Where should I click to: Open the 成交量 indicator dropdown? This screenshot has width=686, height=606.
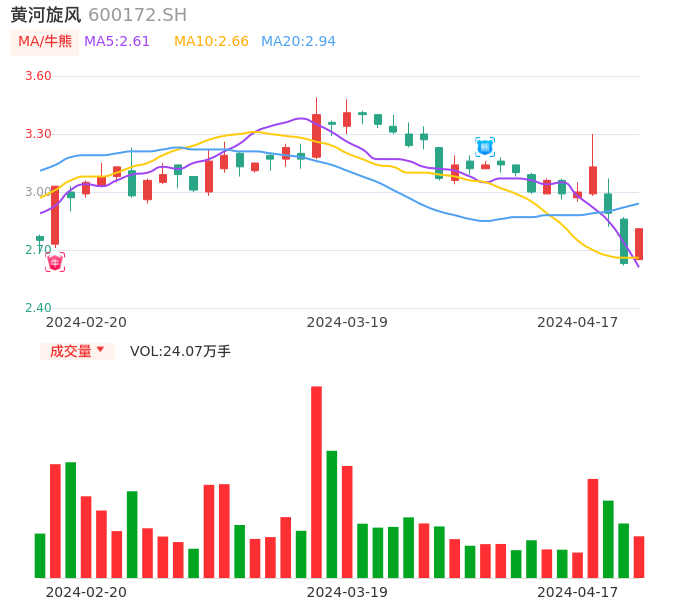point(71,351)
